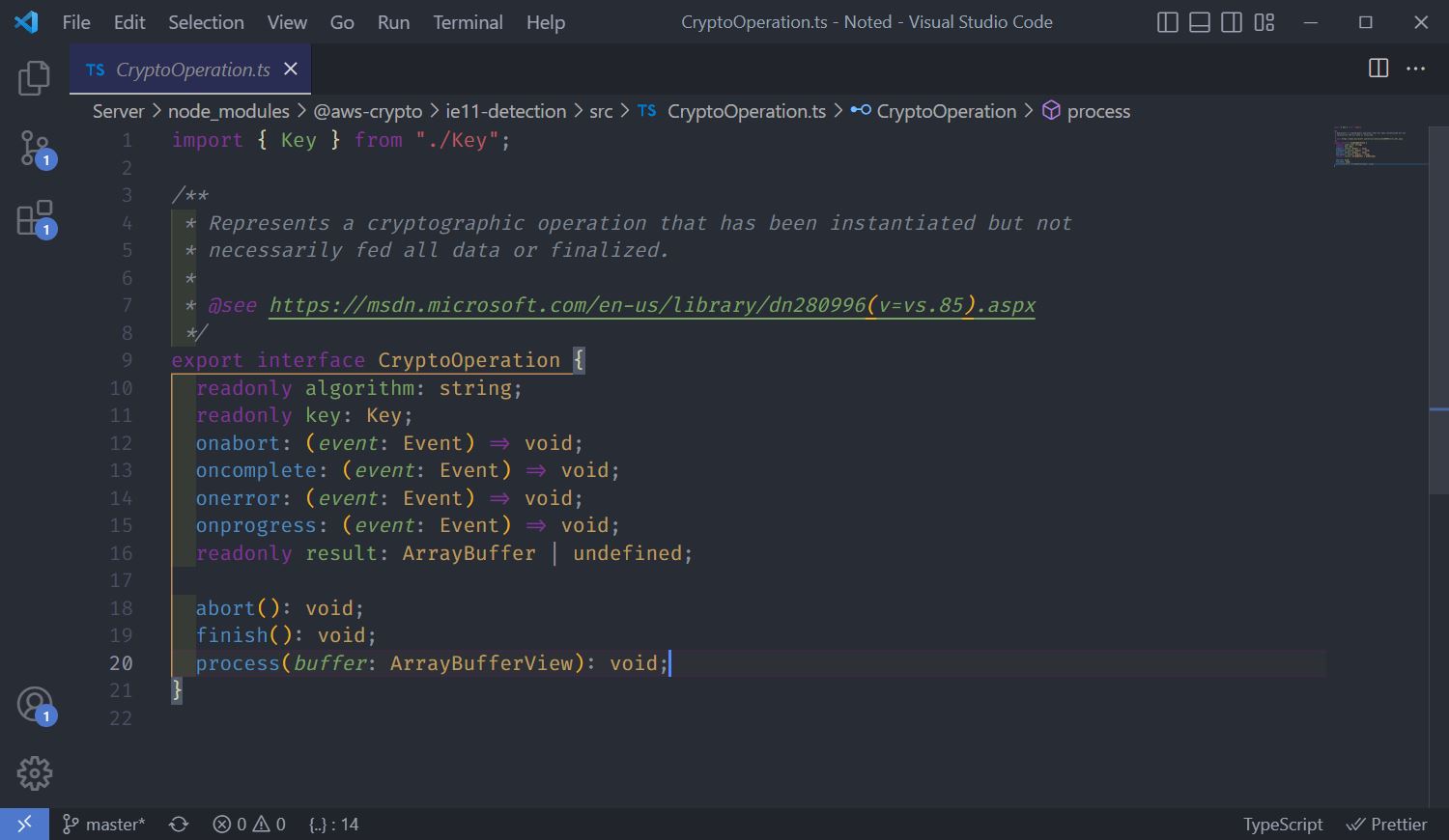Open the Run menu

pyautogui.click(x=393, y=22)
